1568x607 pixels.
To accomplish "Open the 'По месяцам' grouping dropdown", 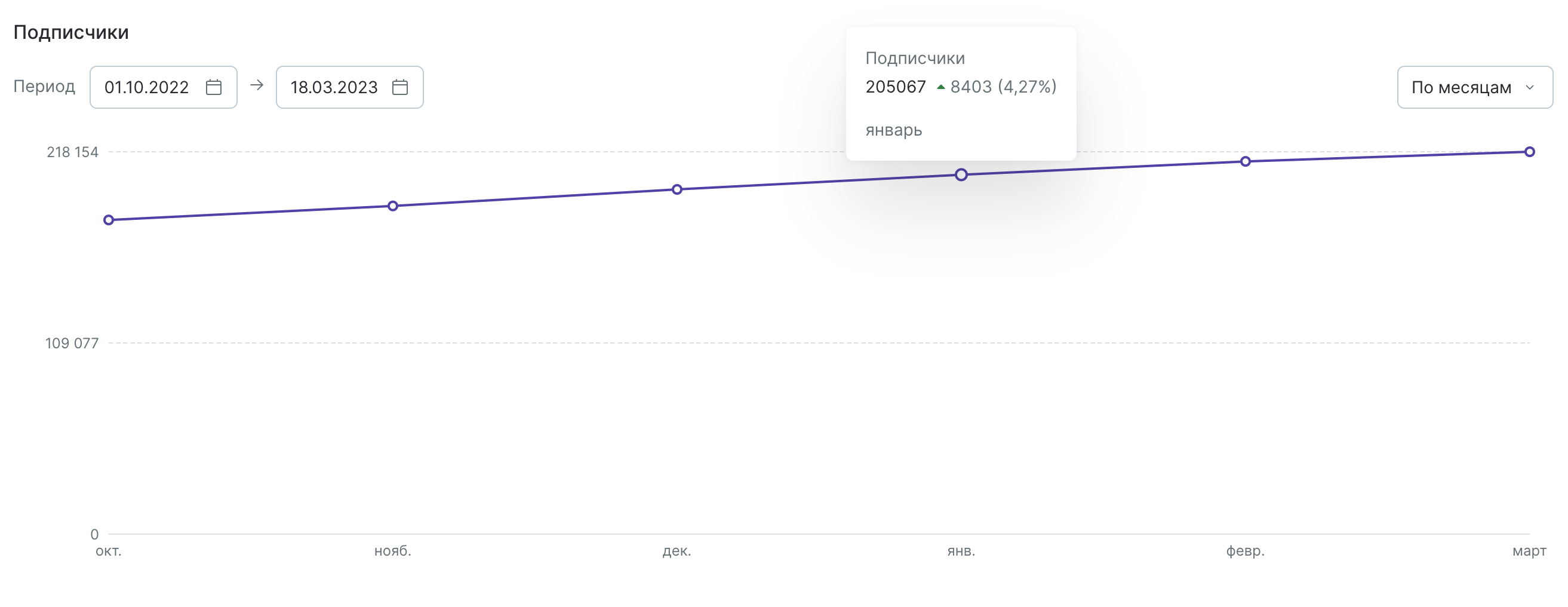I will [x=1475, y=87].
